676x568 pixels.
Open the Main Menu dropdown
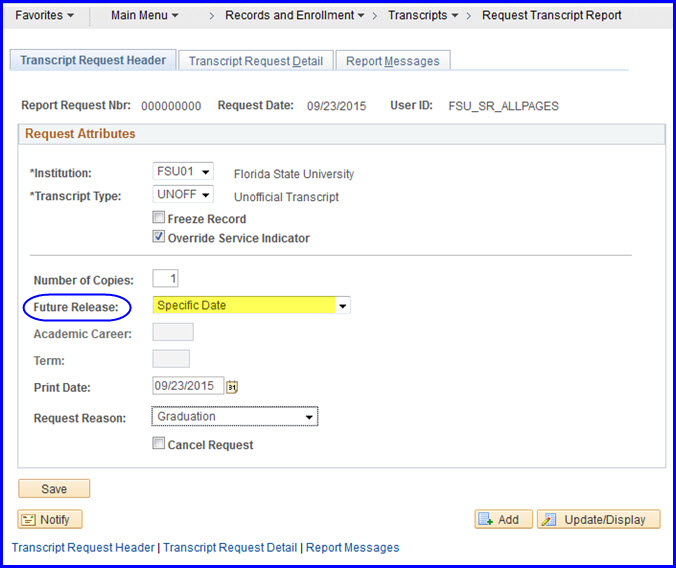point(145,15)
